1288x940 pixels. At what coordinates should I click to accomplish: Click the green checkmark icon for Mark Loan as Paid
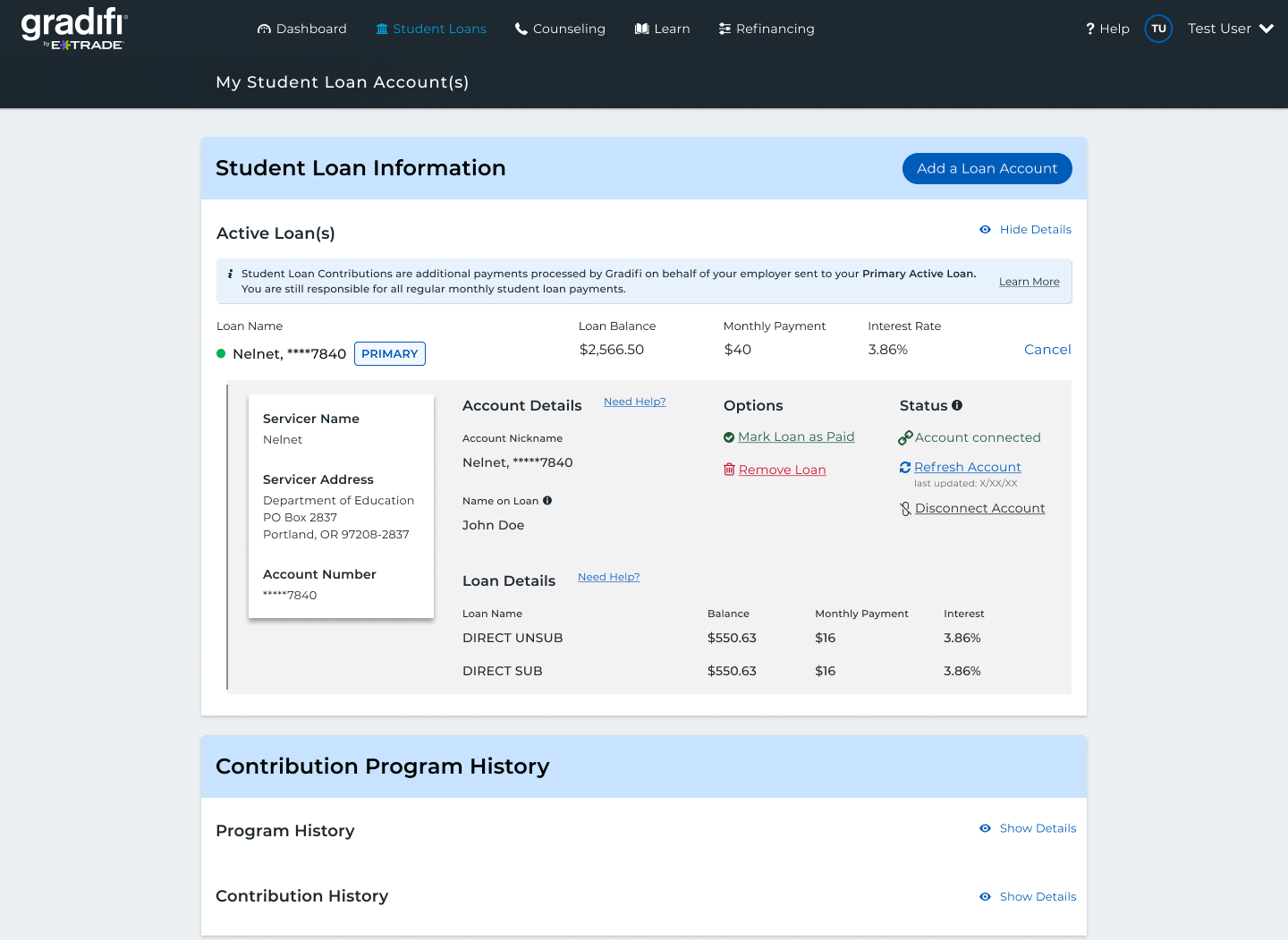(x=729, y=437)
